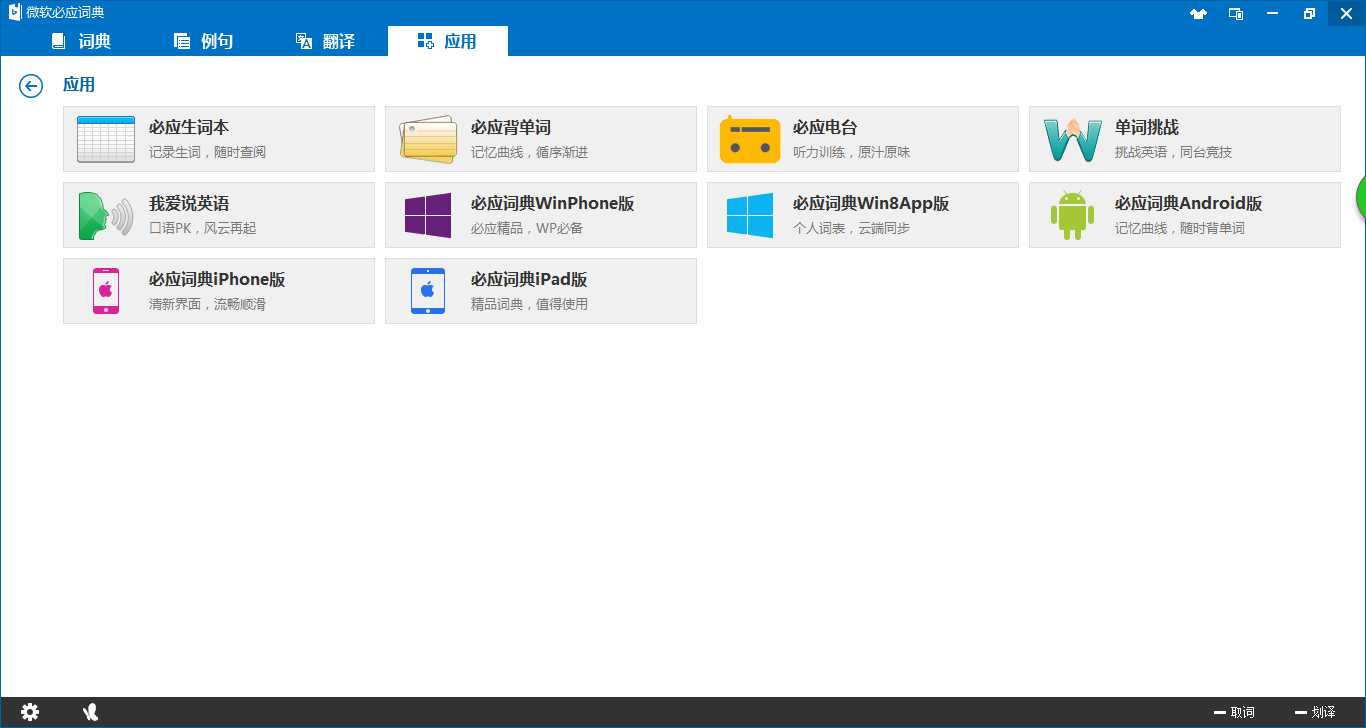
Task: Click the blue iPad device icon
Action: [x=428, y=291]
